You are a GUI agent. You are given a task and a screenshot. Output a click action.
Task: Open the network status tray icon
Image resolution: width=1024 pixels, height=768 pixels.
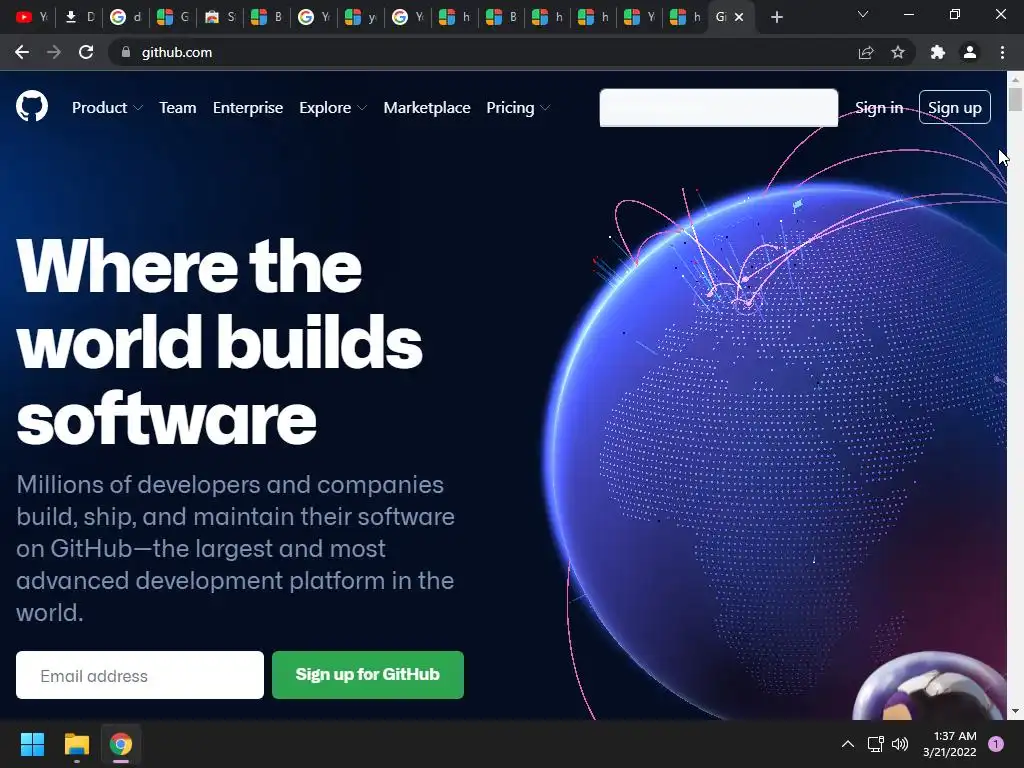pyautogui.click(x=875, y=744)
